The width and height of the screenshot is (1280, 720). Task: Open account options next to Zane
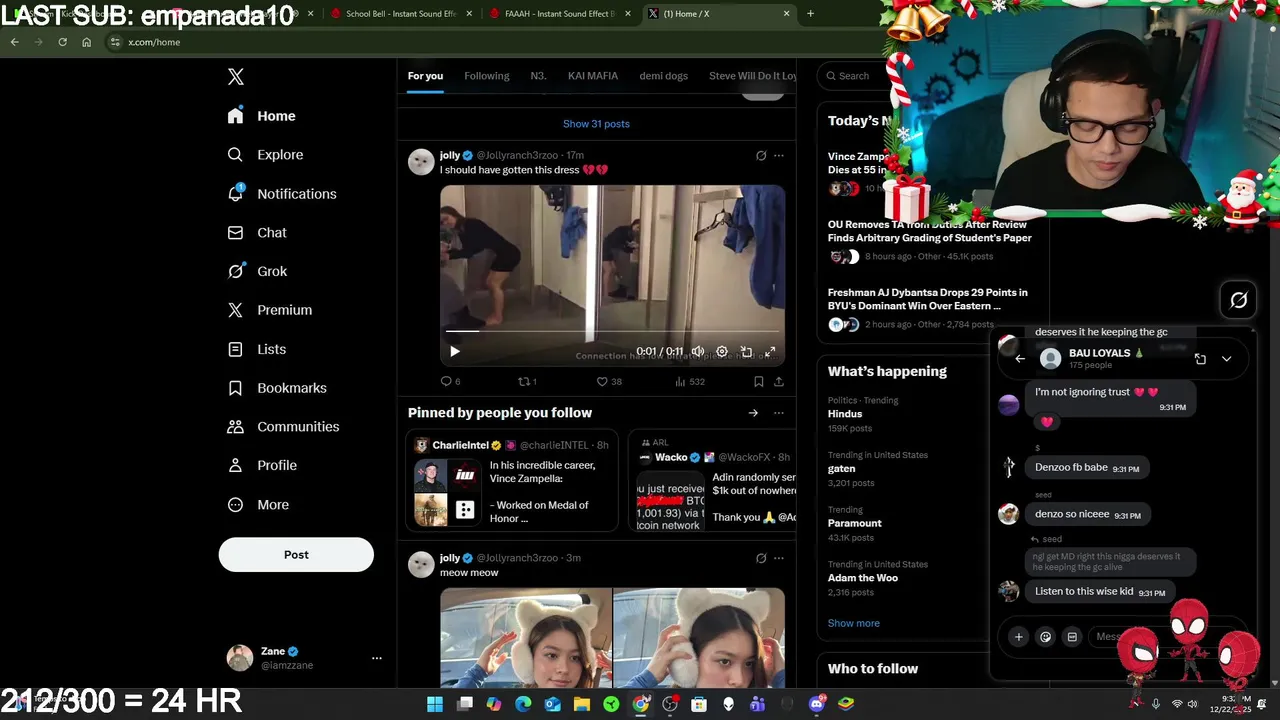click(x=377, y=658)
